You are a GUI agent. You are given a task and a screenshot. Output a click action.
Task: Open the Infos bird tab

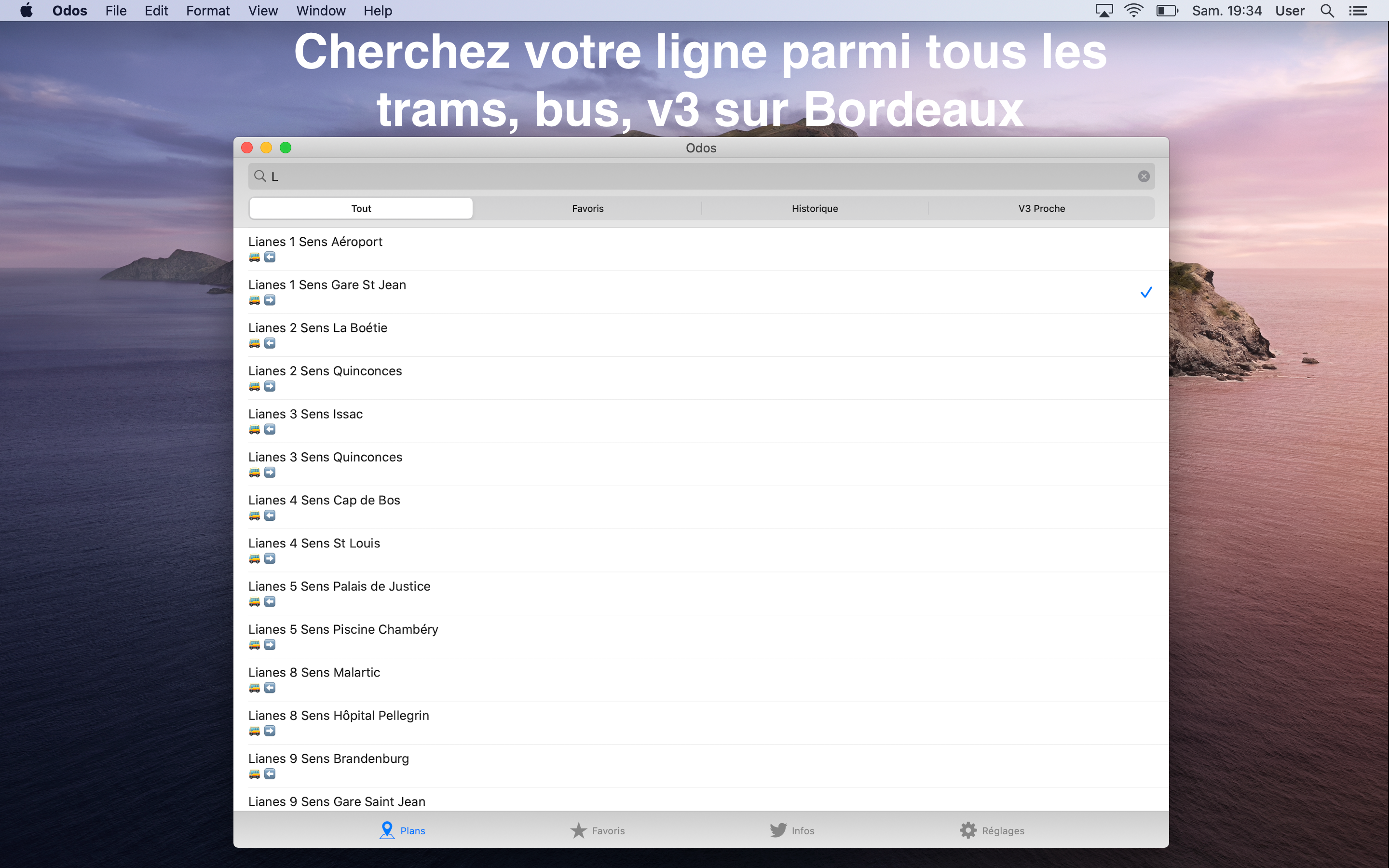click(792, 830)
